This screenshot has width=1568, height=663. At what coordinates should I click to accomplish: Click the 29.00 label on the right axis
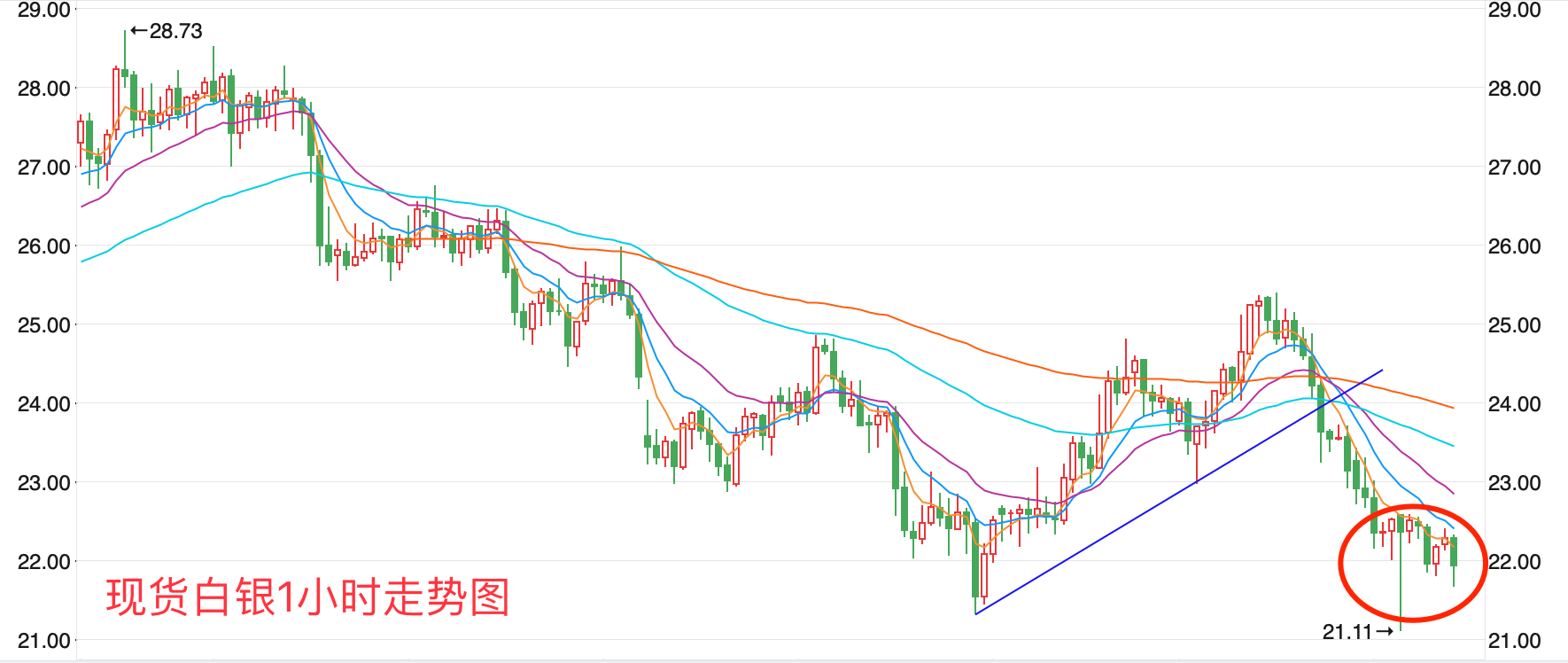tap(1514, 11)
